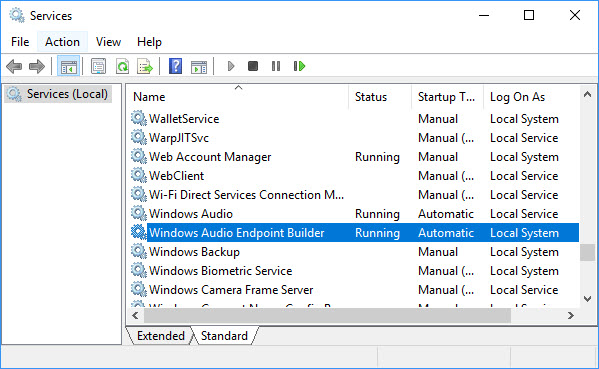Maximize the Services window

pos(529,15)
